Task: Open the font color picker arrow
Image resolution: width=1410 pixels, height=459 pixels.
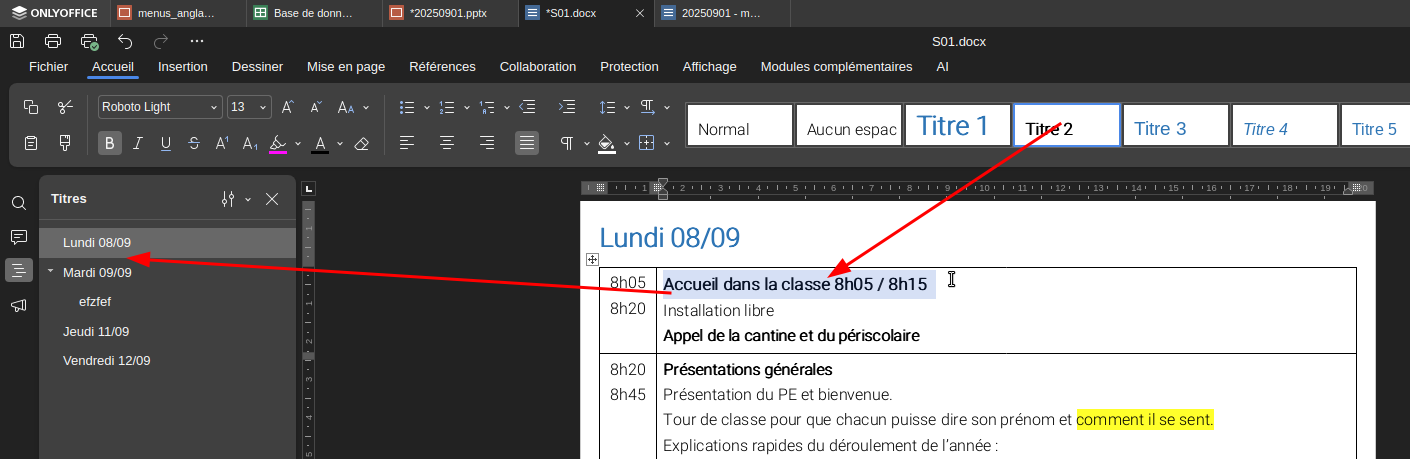Action: click(340, 143)
